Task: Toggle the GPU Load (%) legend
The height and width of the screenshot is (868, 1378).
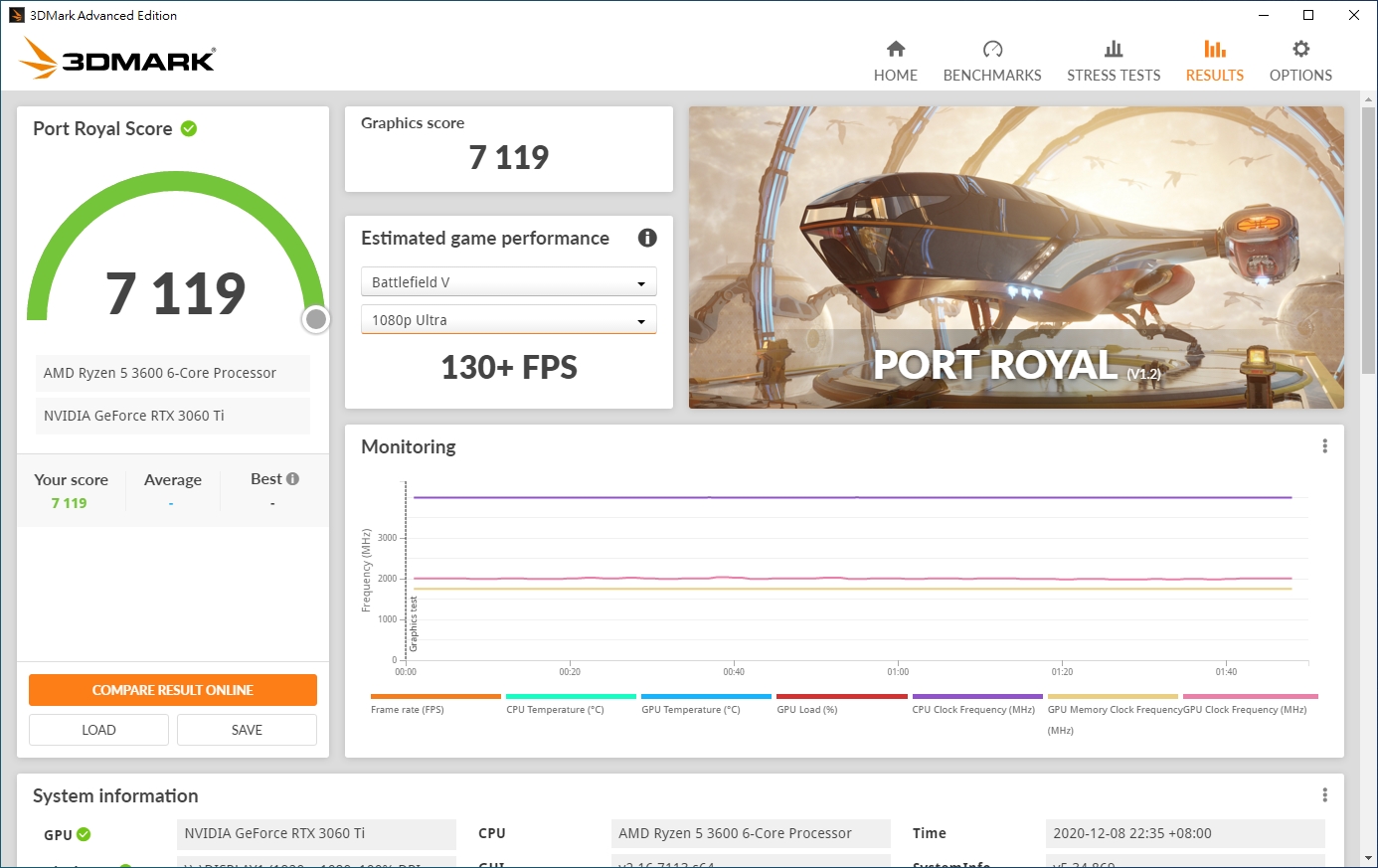Action: [841, 704]
